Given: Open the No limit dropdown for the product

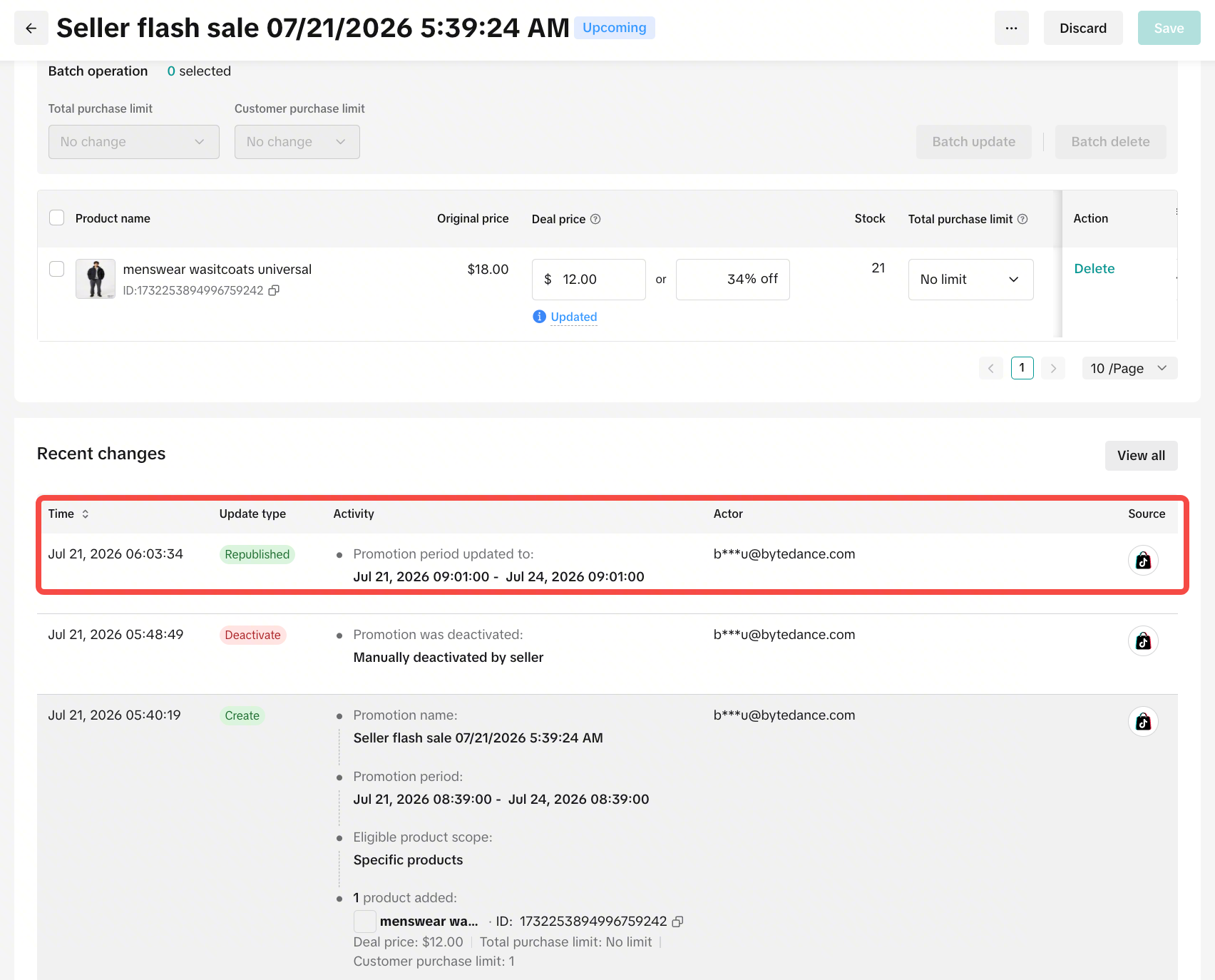Looking at the screenshot, I should 970,280.
